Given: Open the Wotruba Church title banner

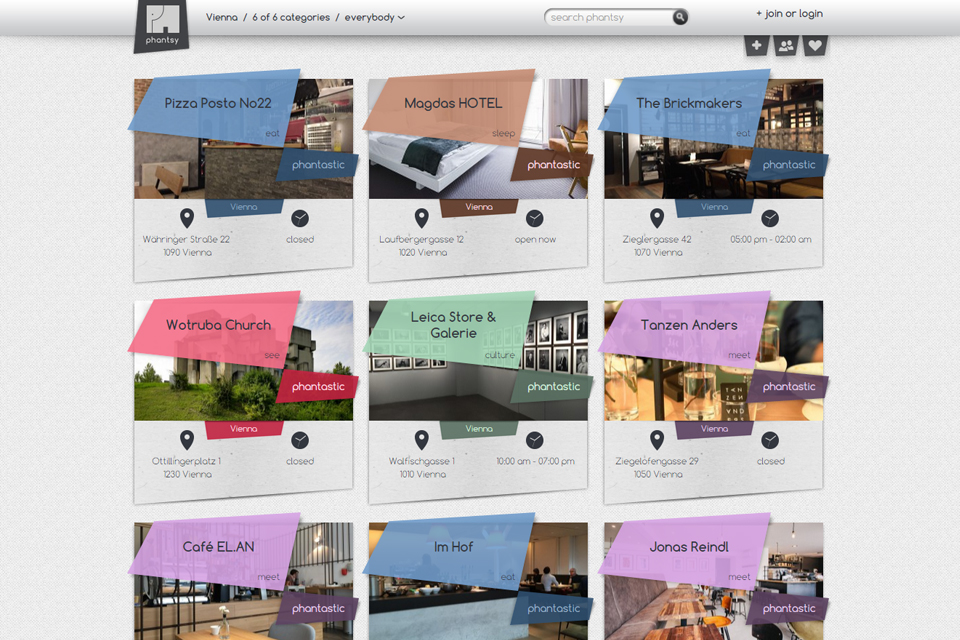Looking at the screenshot, I should (x=214, y=329).
